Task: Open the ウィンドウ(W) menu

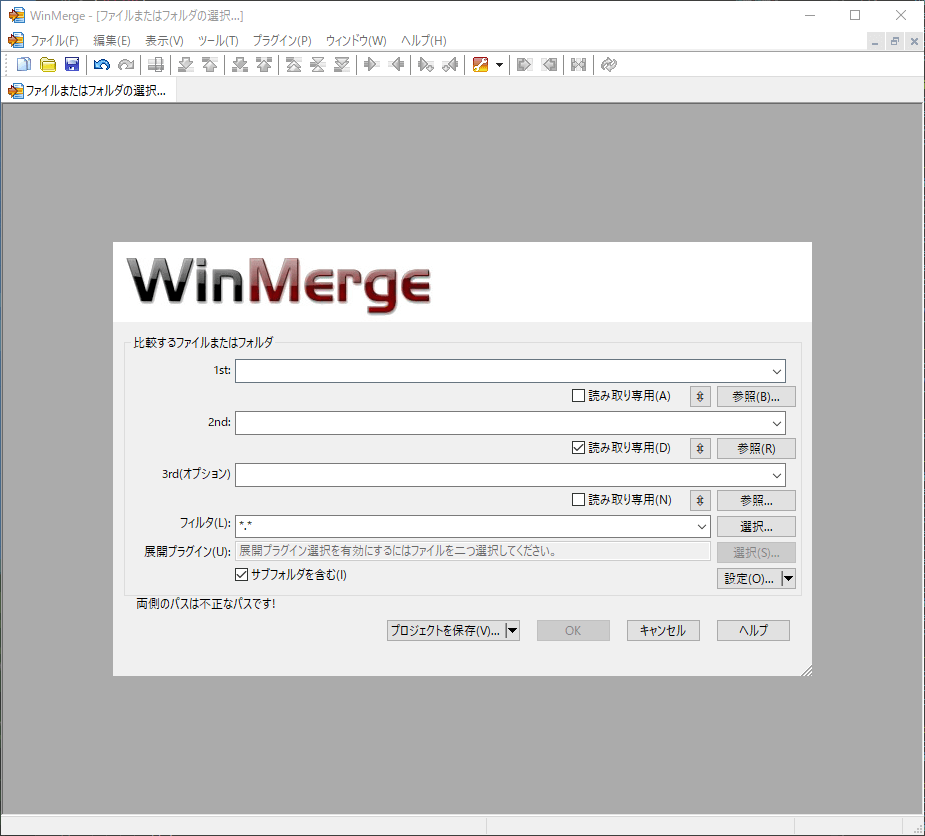Action: pyautogui.click(x=356, y=41)
